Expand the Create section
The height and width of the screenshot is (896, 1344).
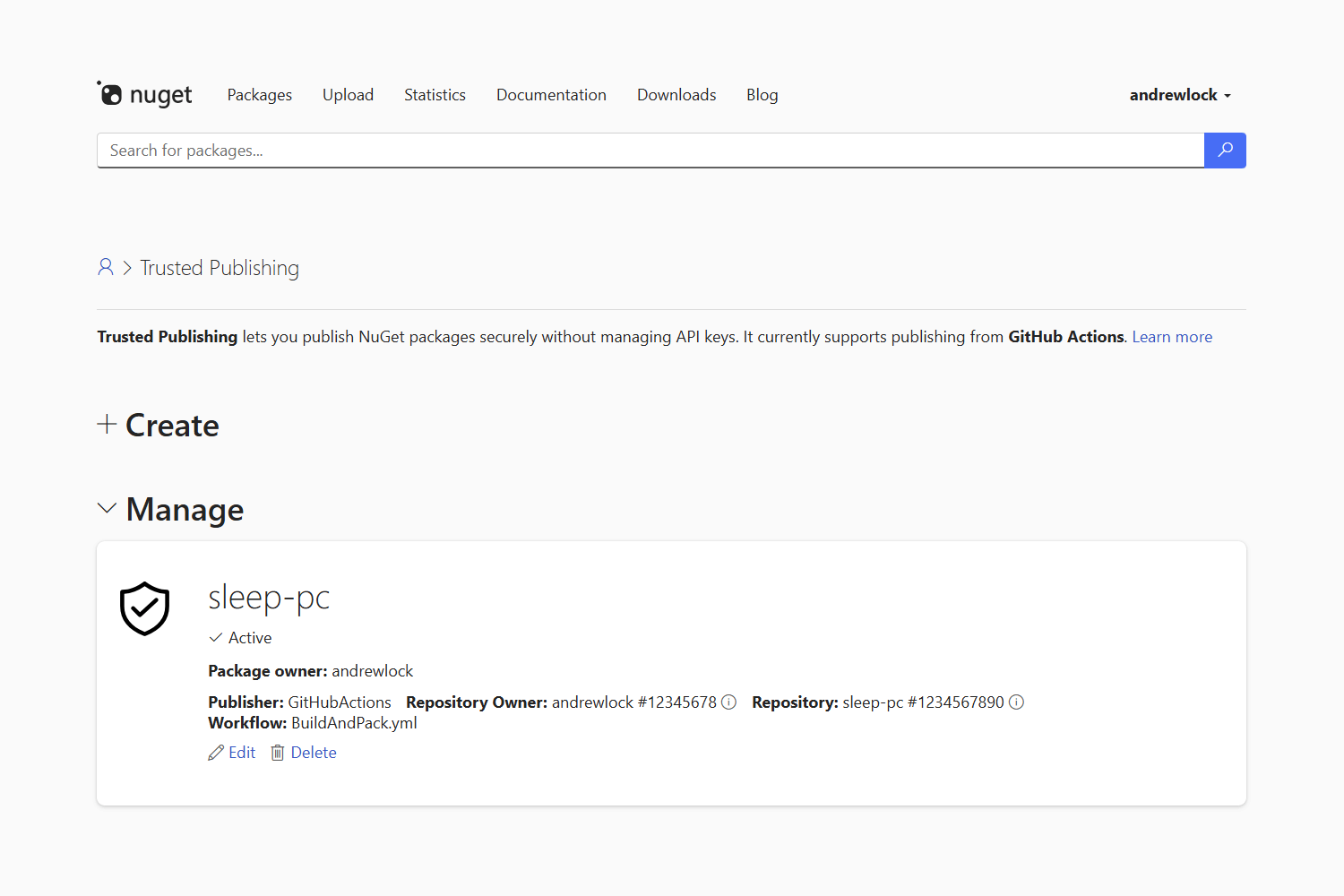pyautogui.click(x=159, y=425)
